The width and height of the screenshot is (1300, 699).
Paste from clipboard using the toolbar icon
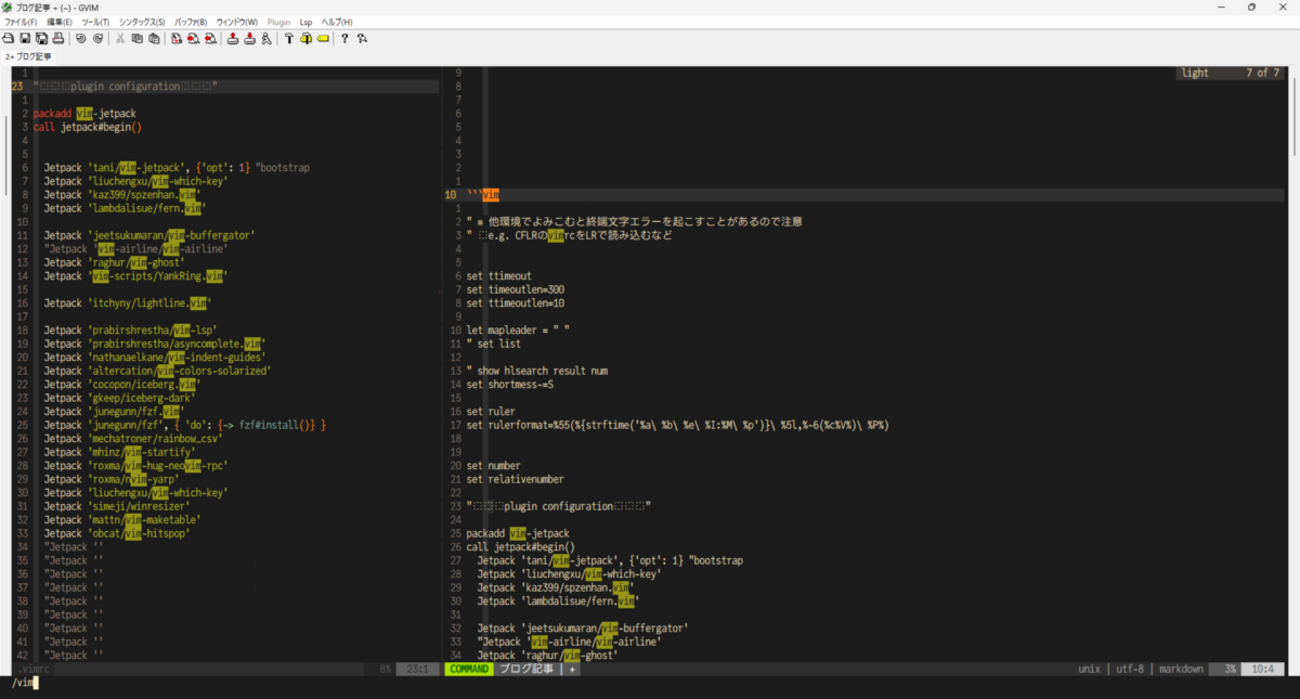pyautogui.click(x=154, y=39)
